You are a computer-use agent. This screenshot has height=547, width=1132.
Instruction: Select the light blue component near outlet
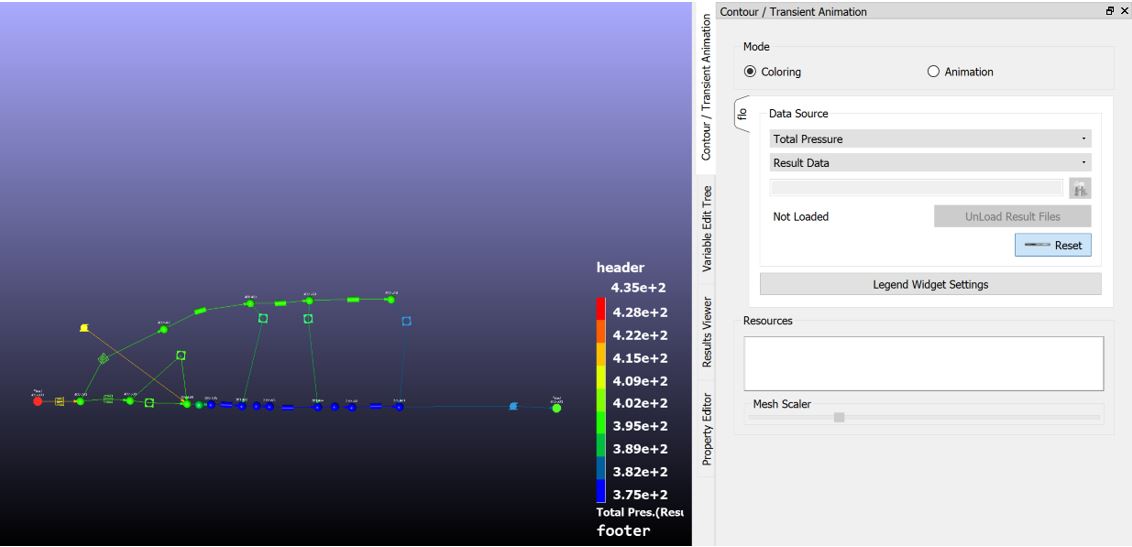click(513, 406)
